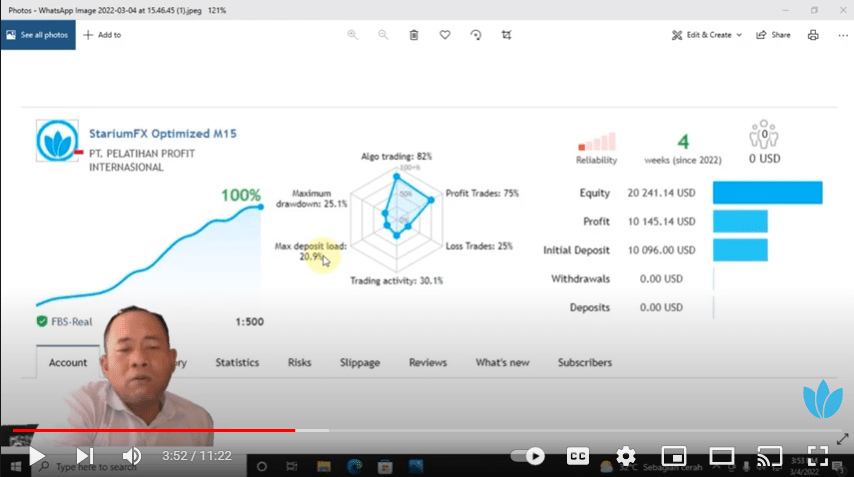Viewport: 854px width, 477px height.
Task: Share the photo
Action: (x=773, y=35)
